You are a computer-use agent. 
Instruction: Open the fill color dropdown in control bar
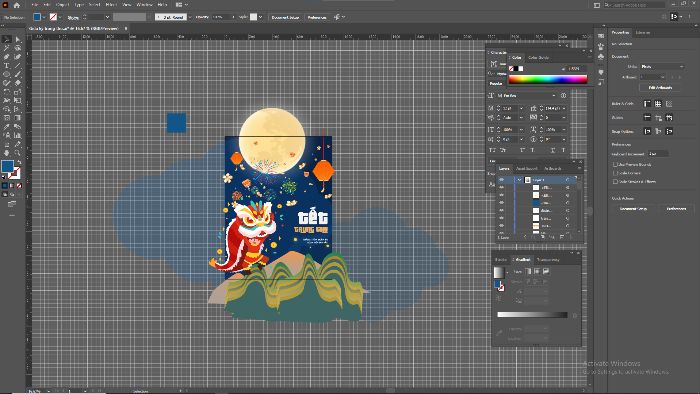44,17
